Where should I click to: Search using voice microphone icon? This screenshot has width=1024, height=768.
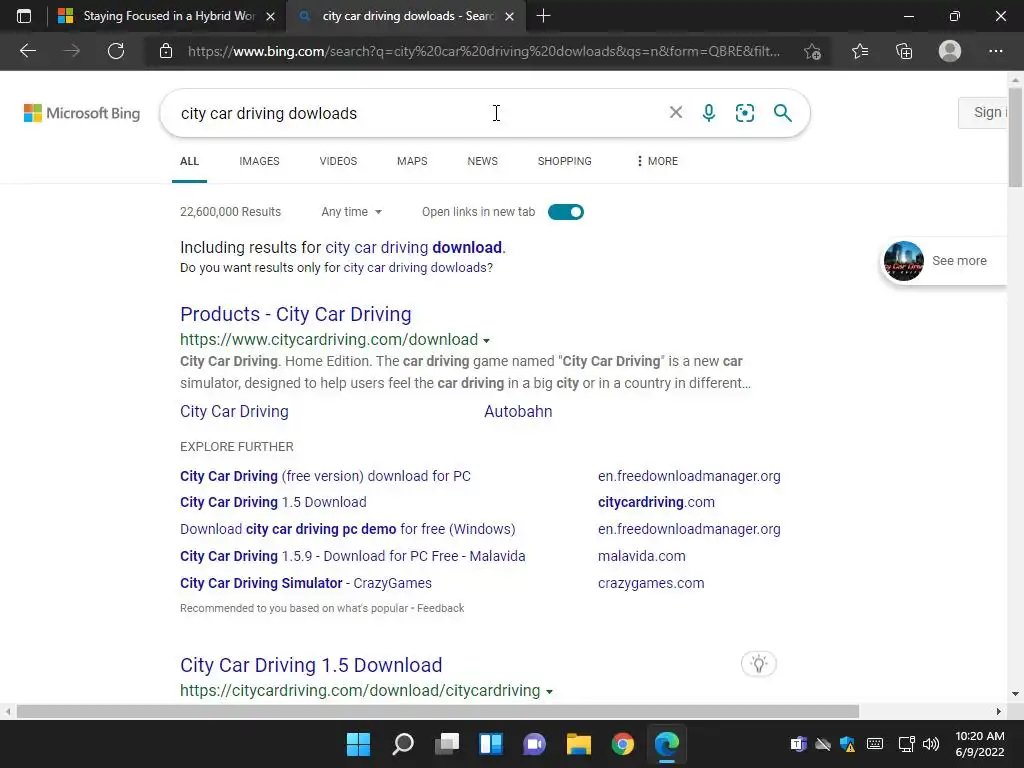pos(709,113)
